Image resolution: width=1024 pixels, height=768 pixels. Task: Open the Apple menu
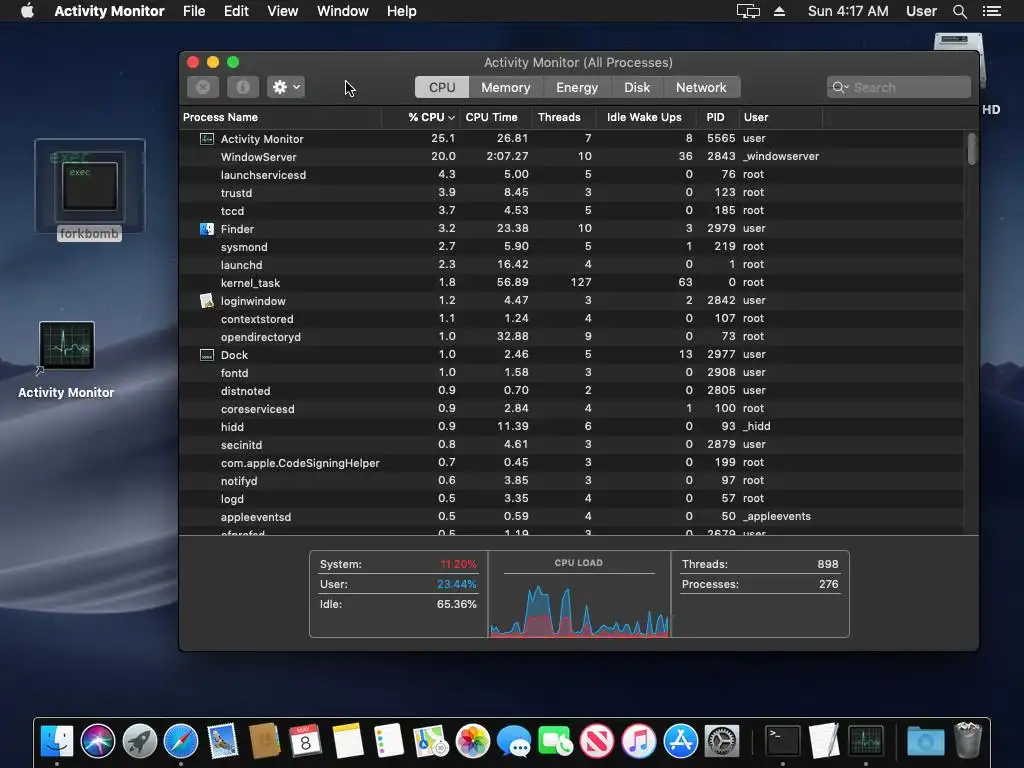coord(27,11)
